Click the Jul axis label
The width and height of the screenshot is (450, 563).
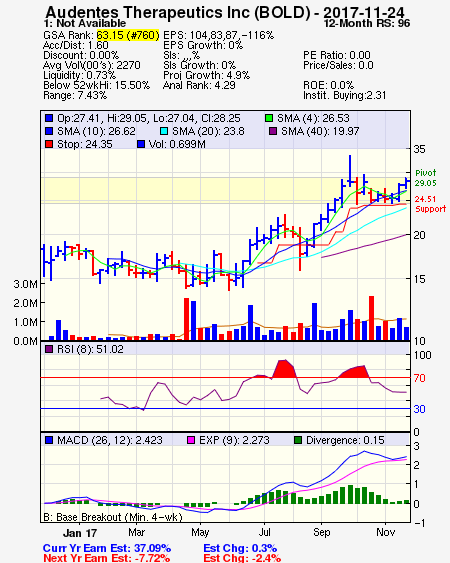tap(265, 532)
